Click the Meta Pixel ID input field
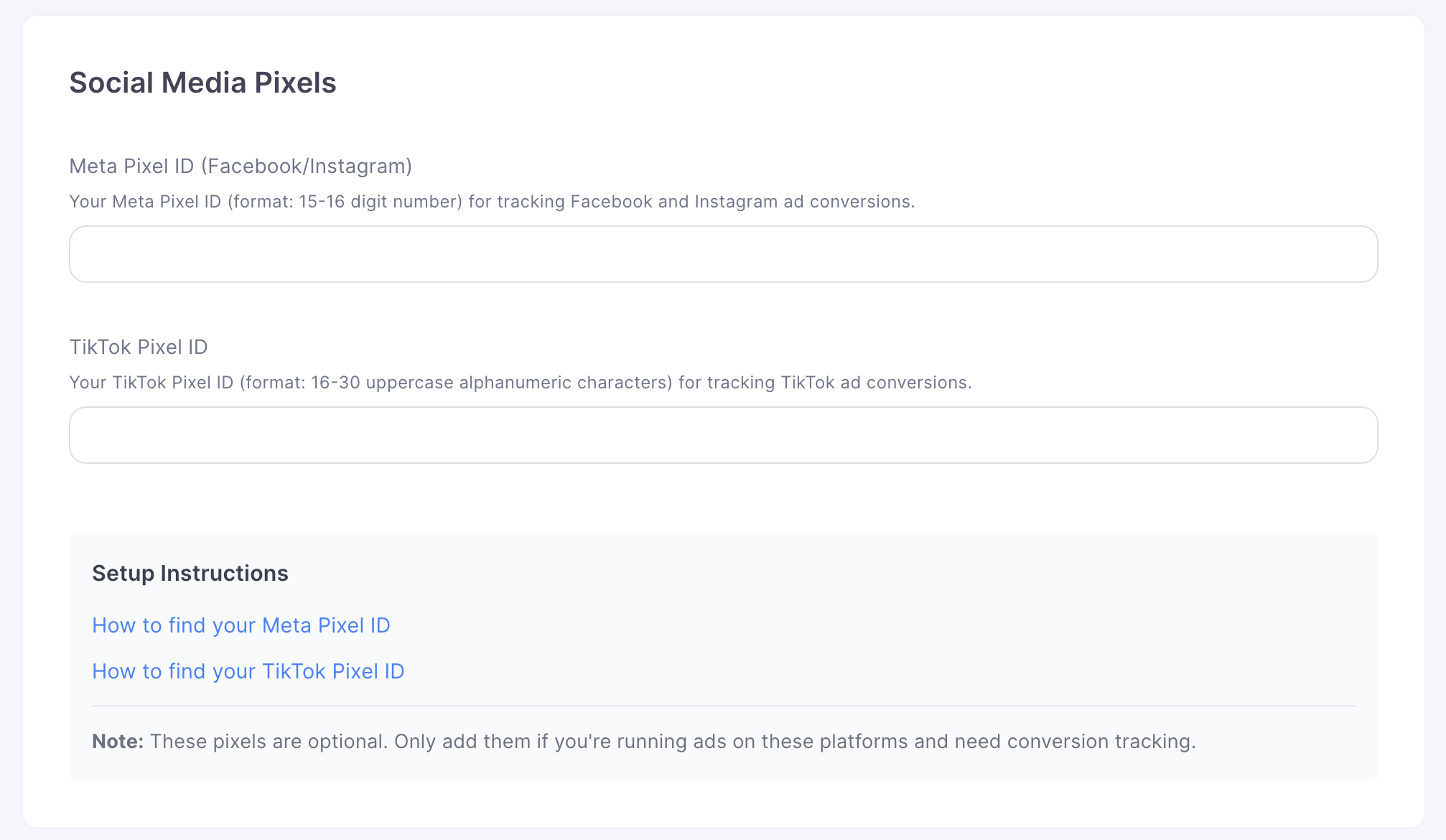The width and height of the screenshot is (1446, 840). pyautogui.click(x=723, y=254)
